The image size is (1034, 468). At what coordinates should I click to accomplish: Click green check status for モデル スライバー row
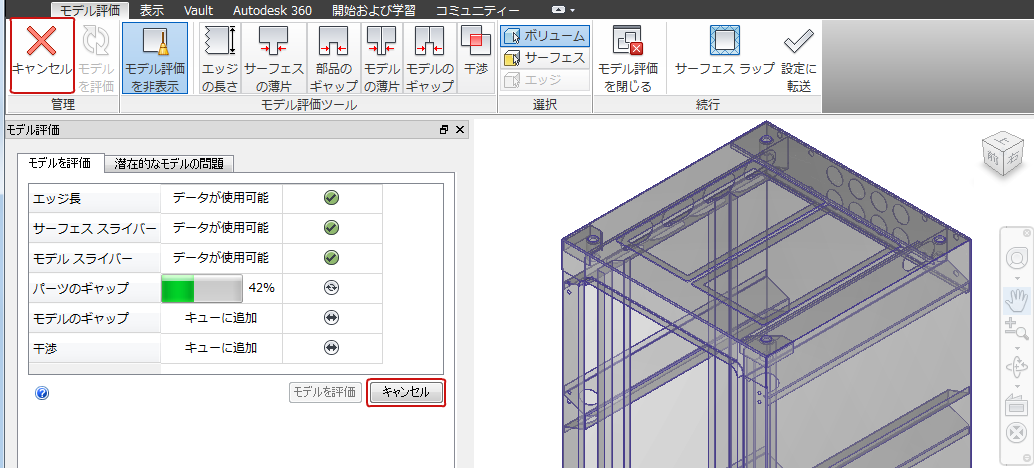point(331,257)
